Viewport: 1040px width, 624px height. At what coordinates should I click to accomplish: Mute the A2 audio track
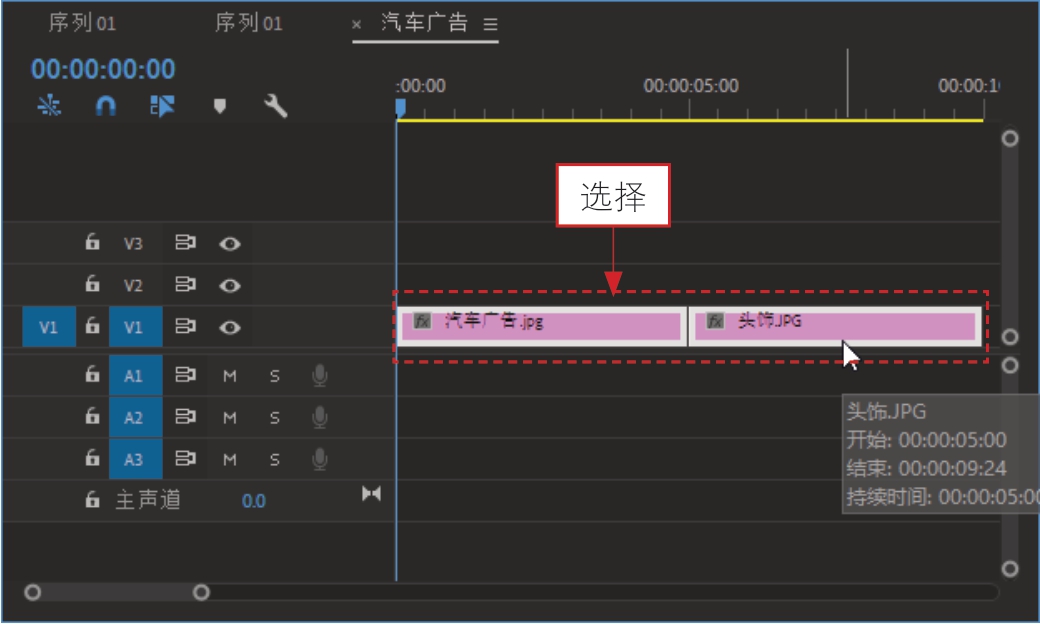pos(229,418)
